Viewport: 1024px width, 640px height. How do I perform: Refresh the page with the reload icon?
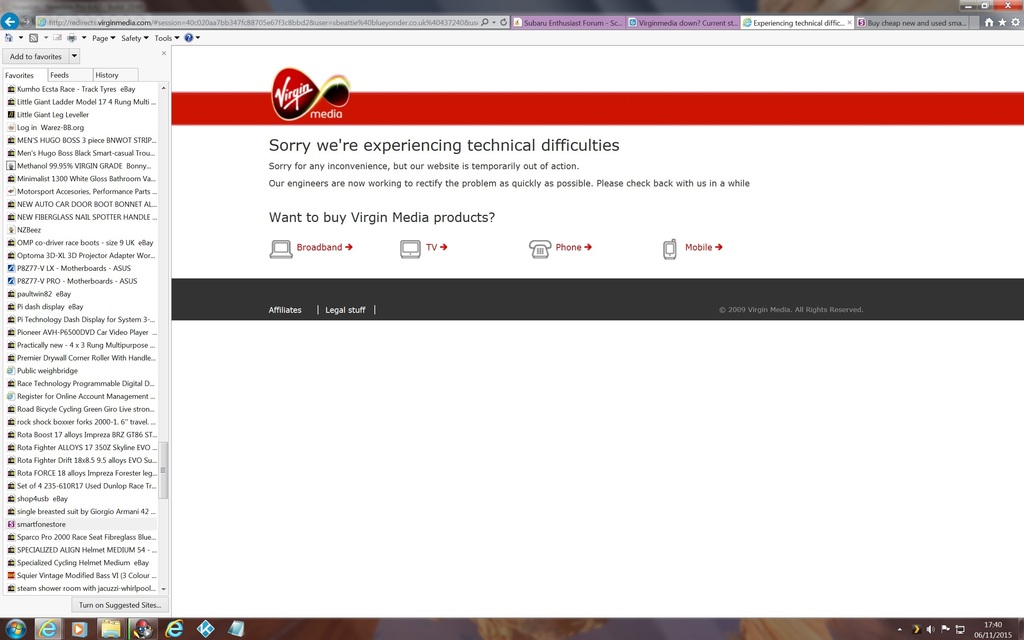pos(504,22)
